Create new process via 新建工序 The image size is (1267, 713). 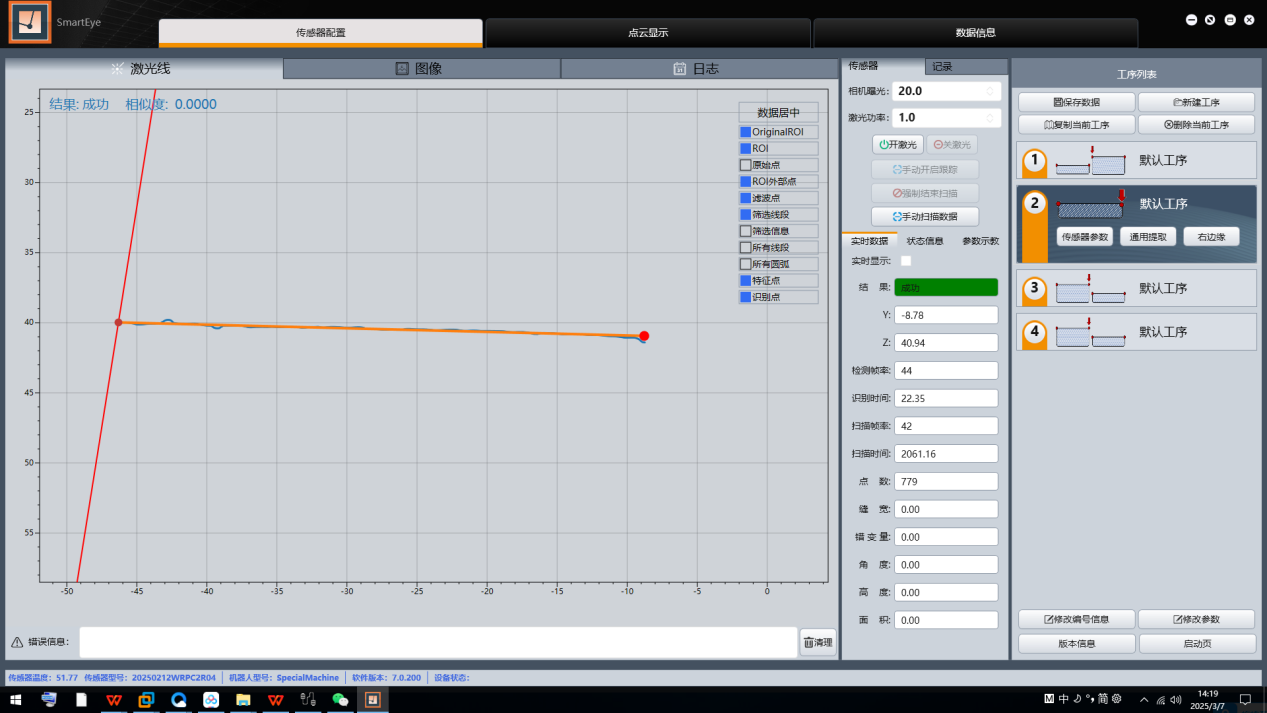tap(1196, 102)
